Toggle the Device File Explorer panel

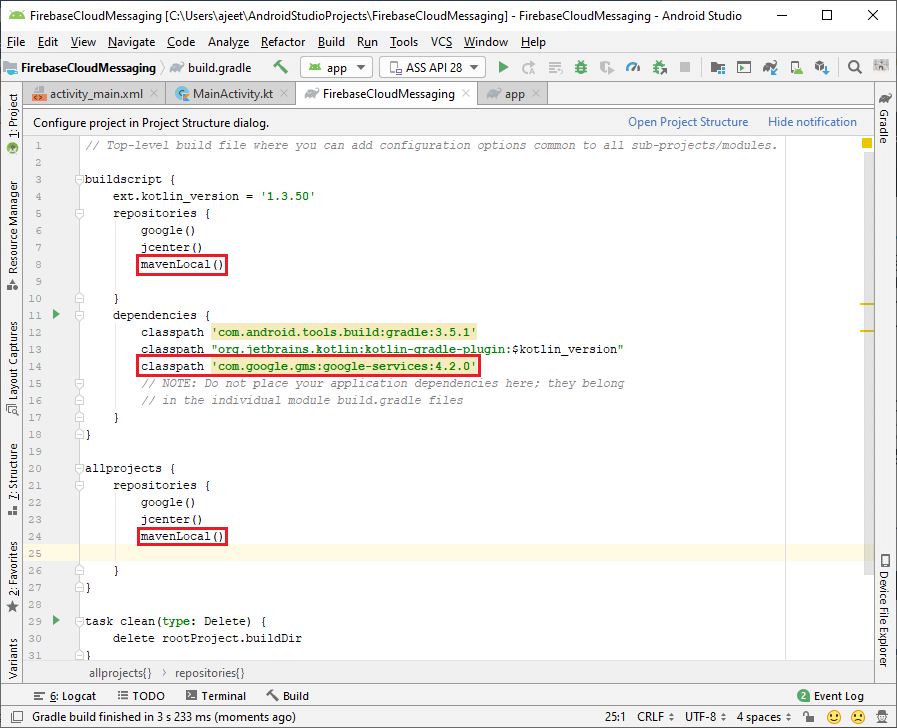click(x=884, y=610)
